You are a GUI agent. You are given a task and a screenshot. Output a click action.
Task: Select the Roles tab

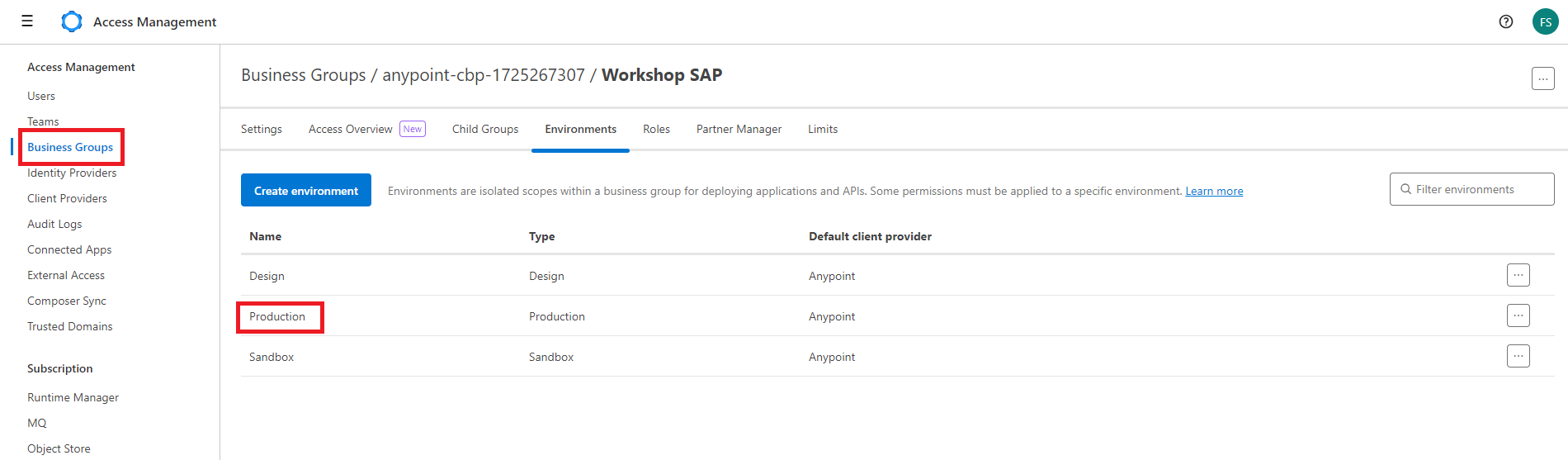coord(656,129)
